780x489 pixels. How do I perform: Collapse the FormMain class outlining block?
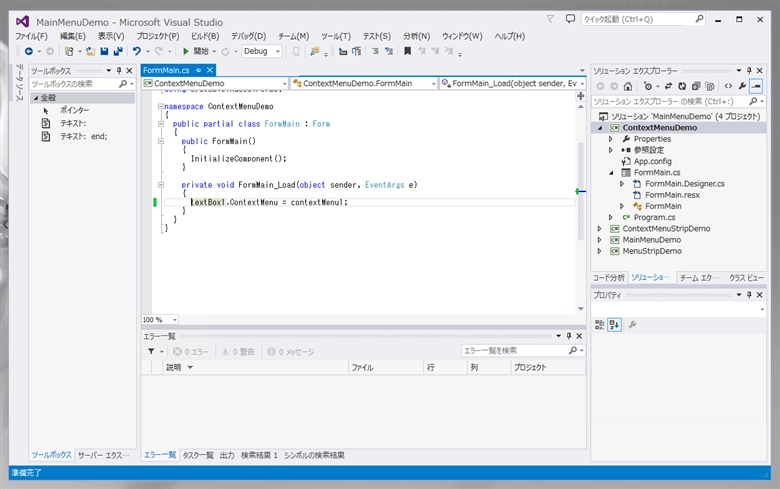[x=161, y=124]
